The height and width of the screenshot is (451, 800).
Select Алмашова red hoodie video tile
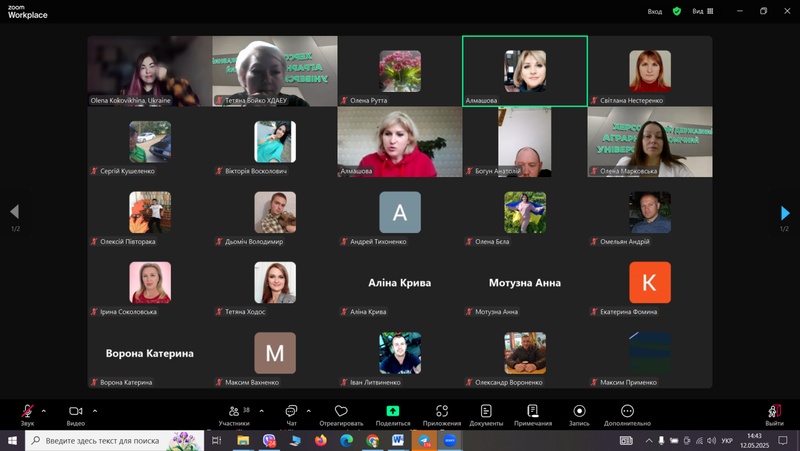click(x=400, y=142)
